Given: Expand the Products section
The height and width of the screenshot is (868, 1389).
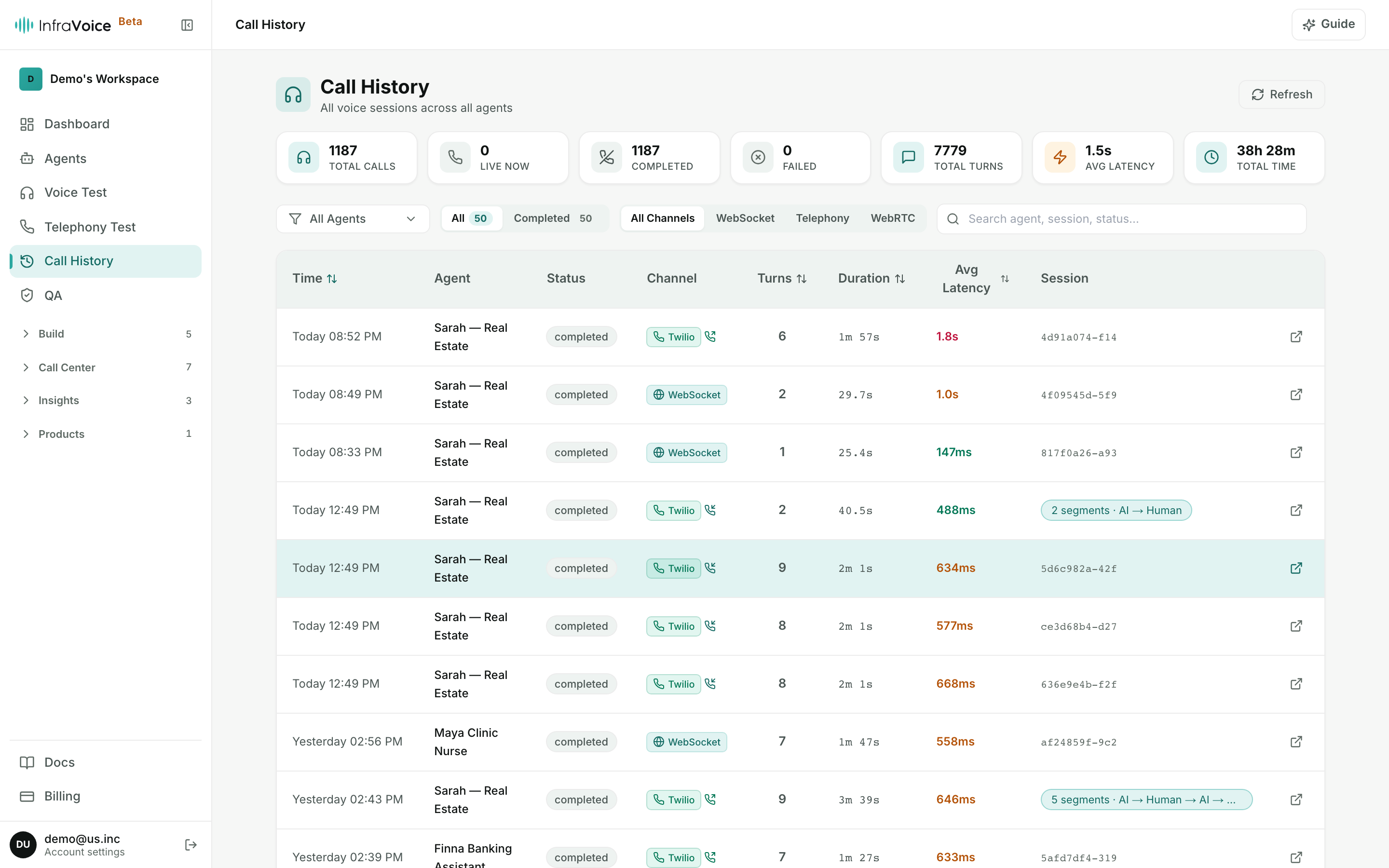Looking at the screenshot, I should (x=106, y=434).
